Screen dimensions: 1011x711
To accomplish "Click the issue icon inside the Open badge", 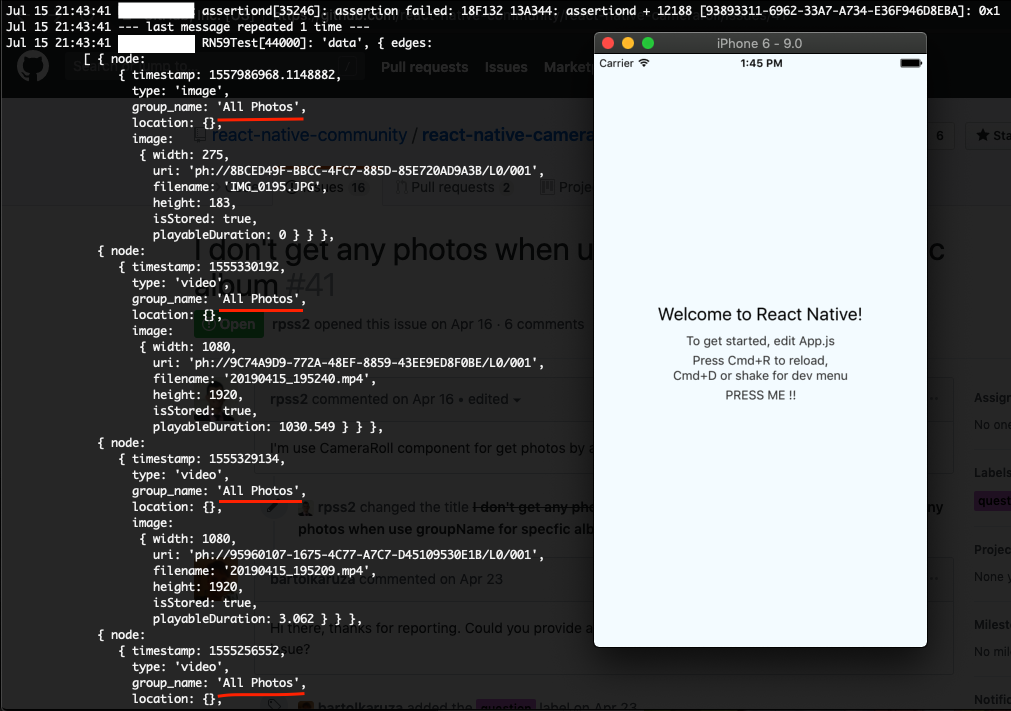I will 207,324.
